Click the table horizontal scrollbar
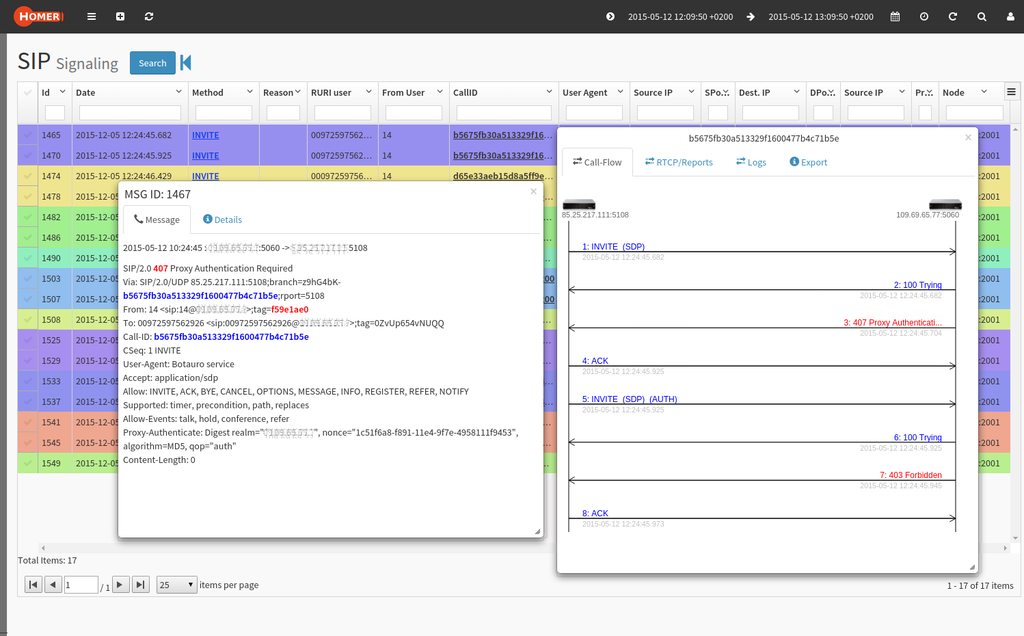The height and width of the screenshot is (636, 1024). coord(524,547)
